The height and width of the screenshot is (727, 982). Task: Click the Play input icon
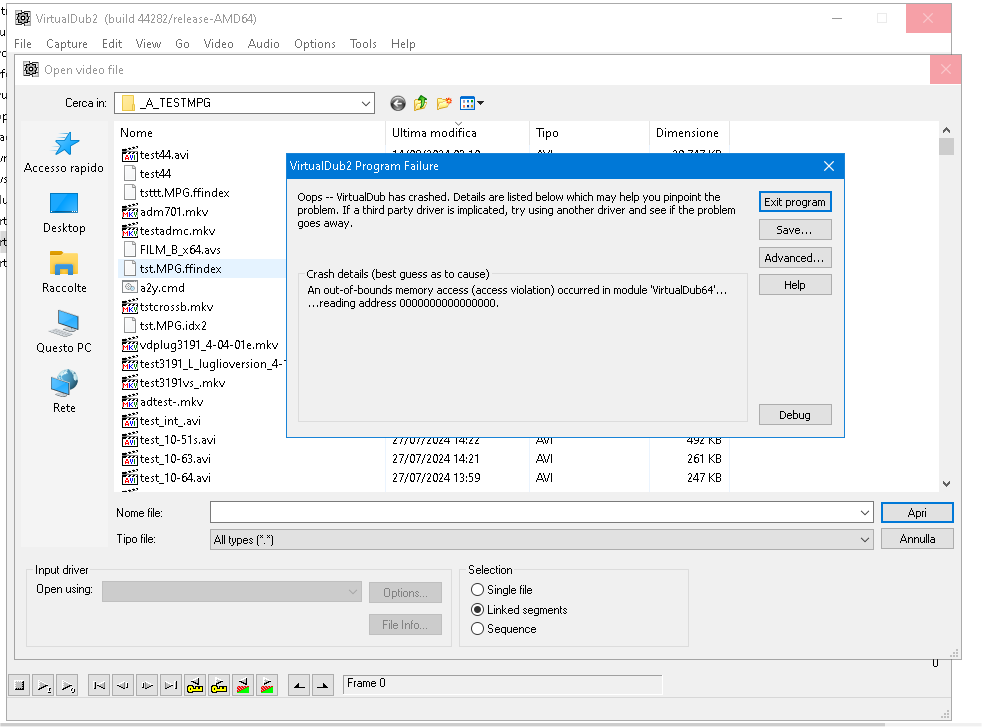(43, 686)
